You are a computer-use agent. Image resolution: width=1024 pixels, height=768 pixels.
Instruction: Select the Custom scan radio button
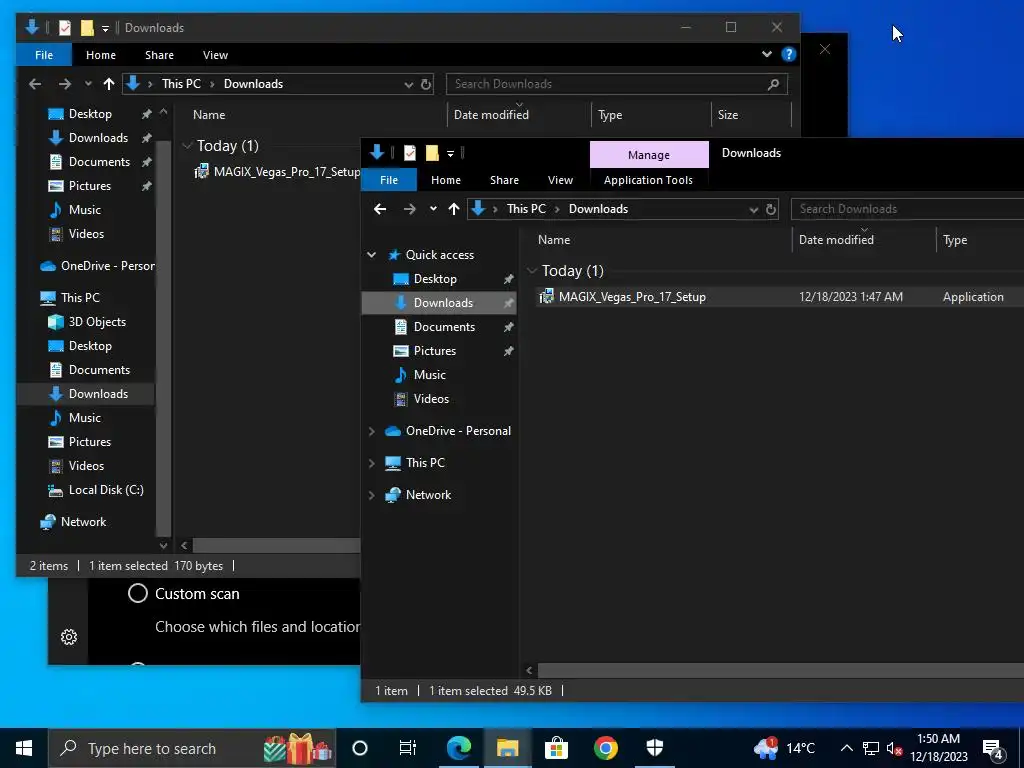(x=138, y=594)
